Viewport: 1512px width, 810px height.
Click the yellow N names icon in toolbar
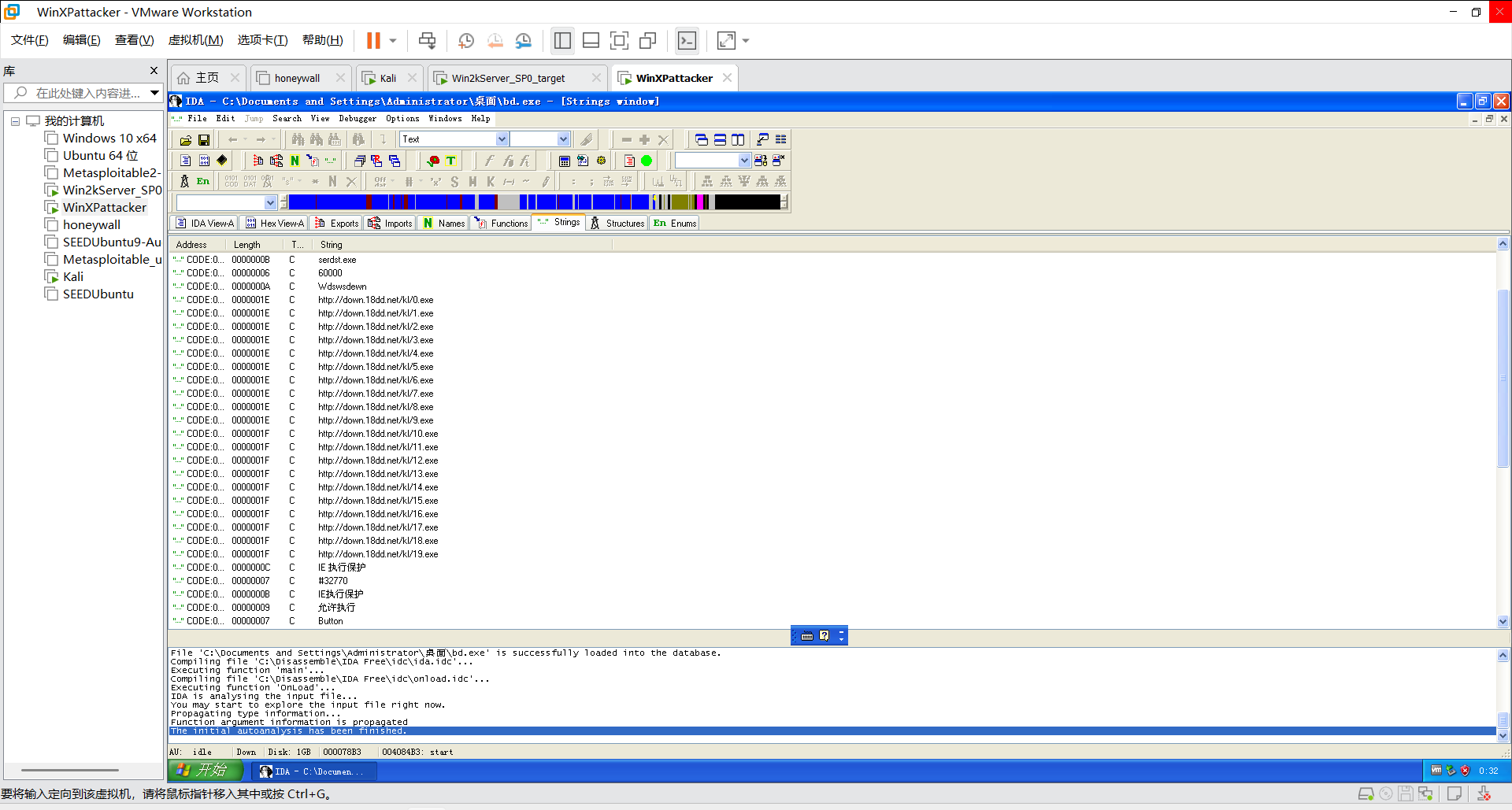pyautogui.click(x=295, y=161)
